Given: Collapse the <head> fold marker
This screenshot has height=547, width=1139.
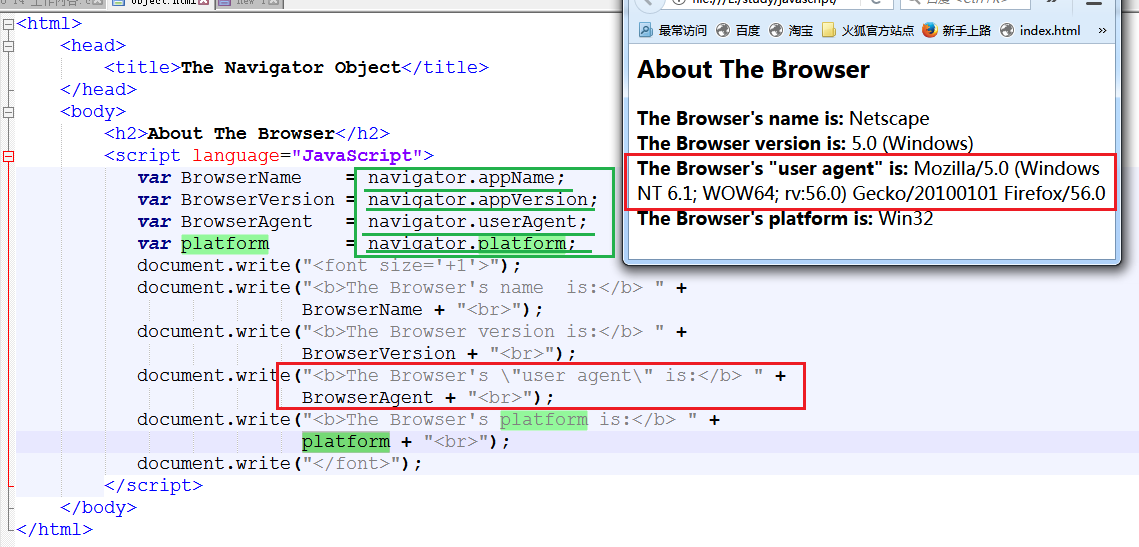Looking at the screenshot, I should click(x=8, y=46).
